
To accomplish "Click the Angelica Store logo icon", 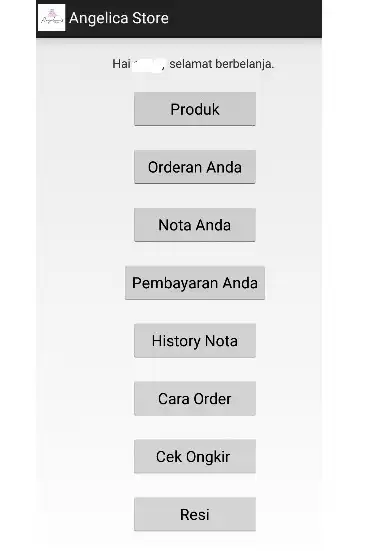I will pos(51,18).
